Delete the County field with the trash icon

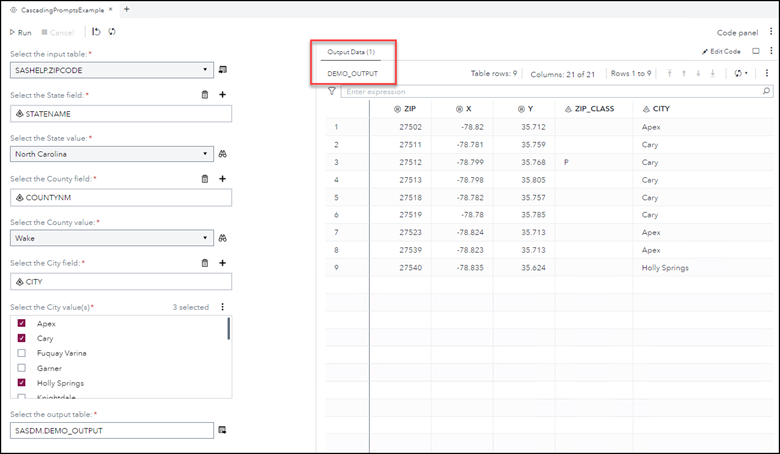(204, 179)
